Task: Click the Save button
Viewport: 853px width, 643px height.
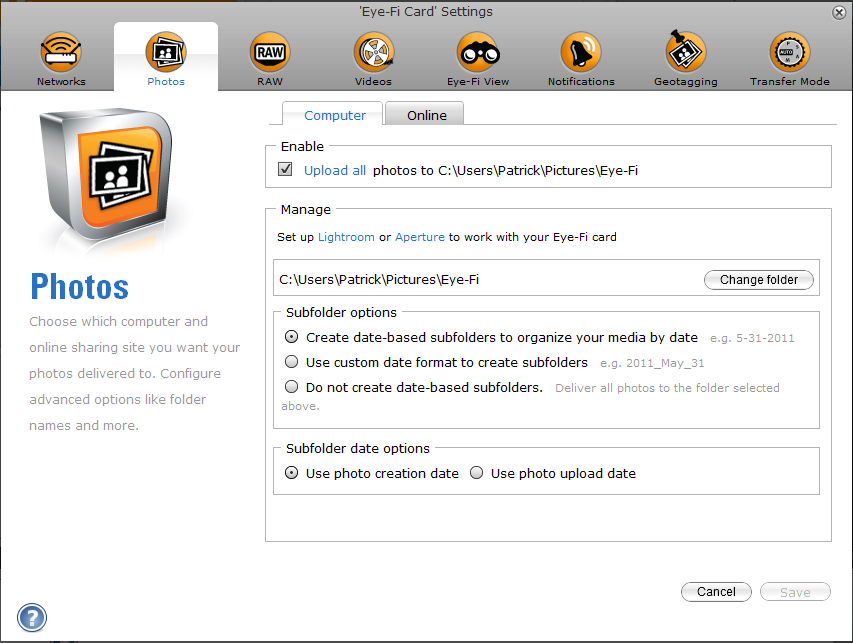Action: pos(795,592)
